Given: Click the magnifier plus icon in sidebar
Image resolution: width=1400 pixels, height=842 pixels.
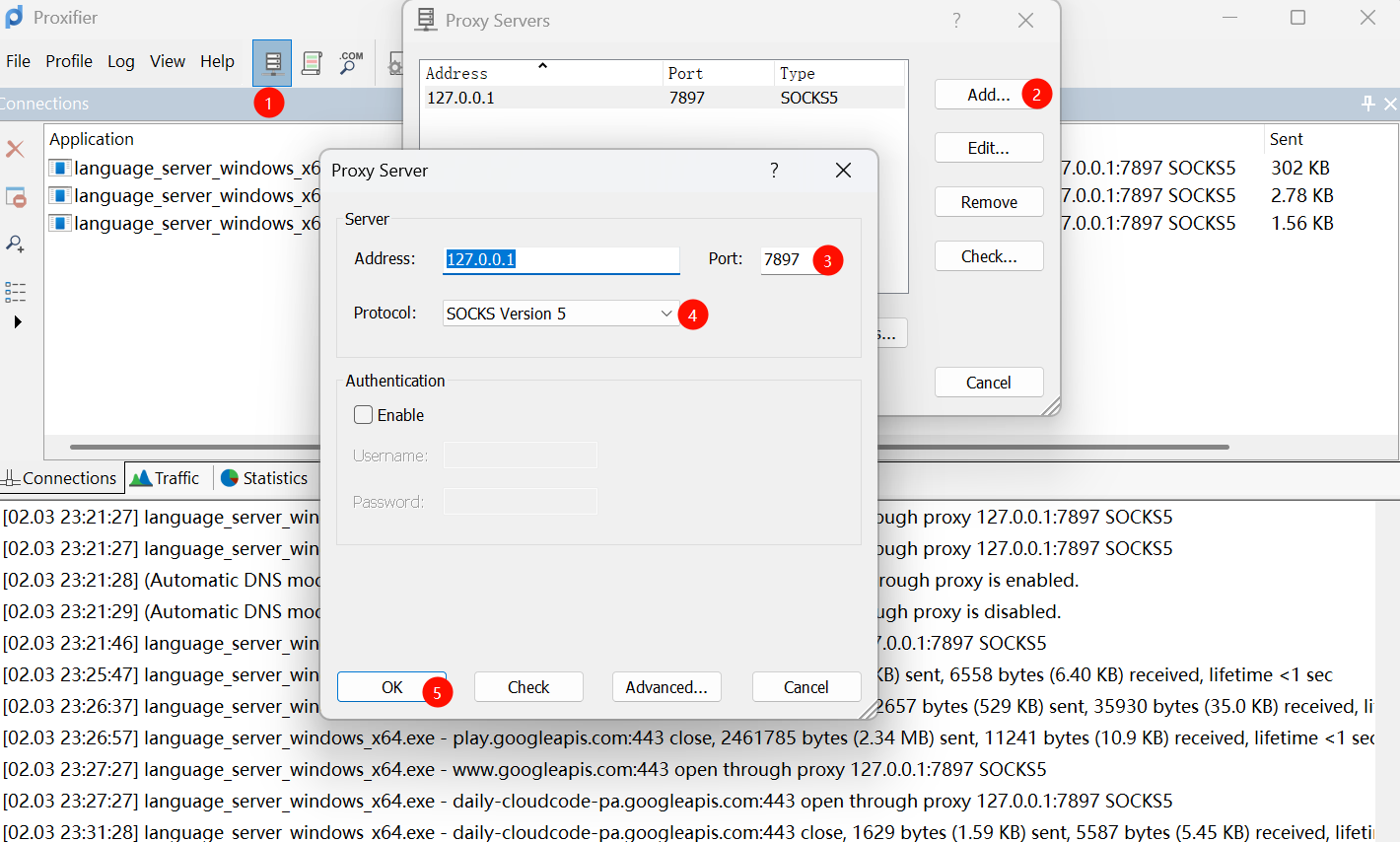Looking at the screenshot, I should pyautogui.click(x=16, y=244).
